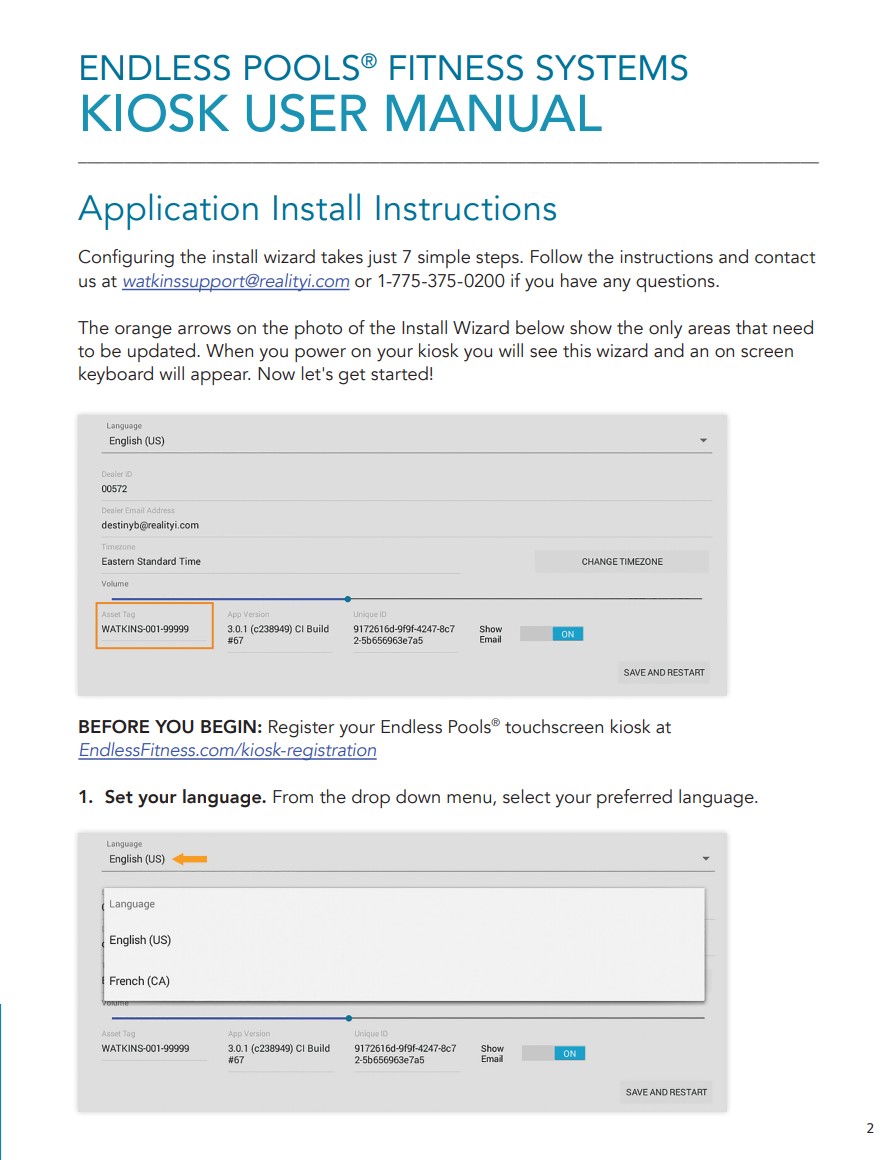
Task: Open the watkinssupport@realityi.com email link
Action: click(235, 281)
